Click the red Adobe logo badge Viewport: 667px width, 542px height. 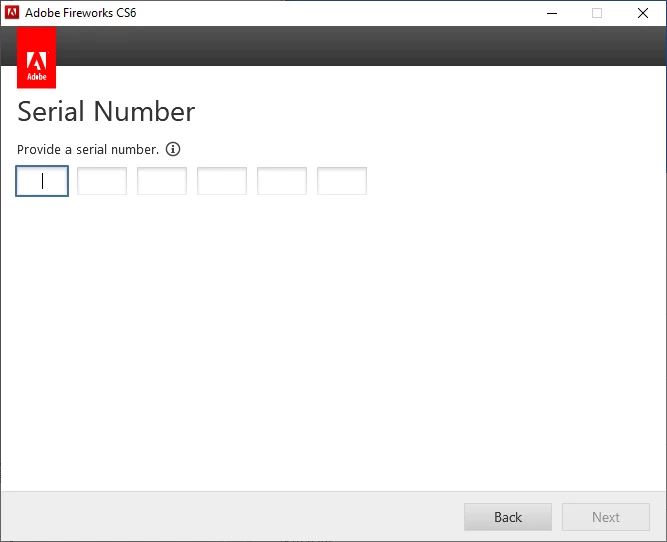[37, 57]
